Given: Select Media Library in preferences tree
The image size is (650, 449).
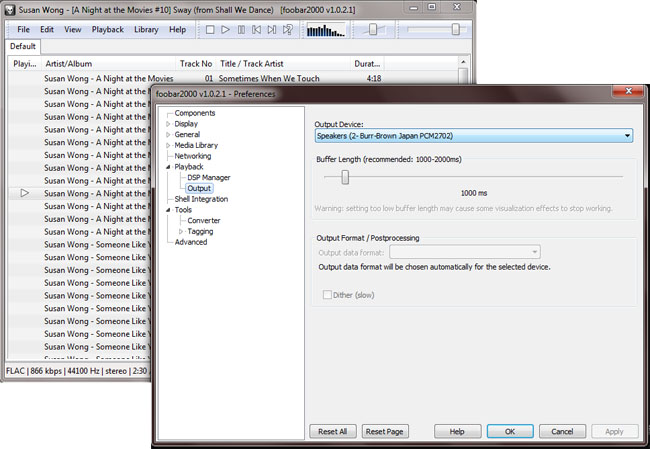Looking at the screenshot, I should tap(196, 145).
